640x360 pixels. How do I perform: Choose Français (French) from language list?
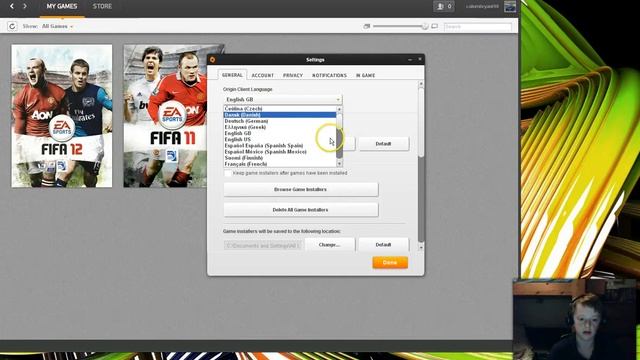pos(280,164)
